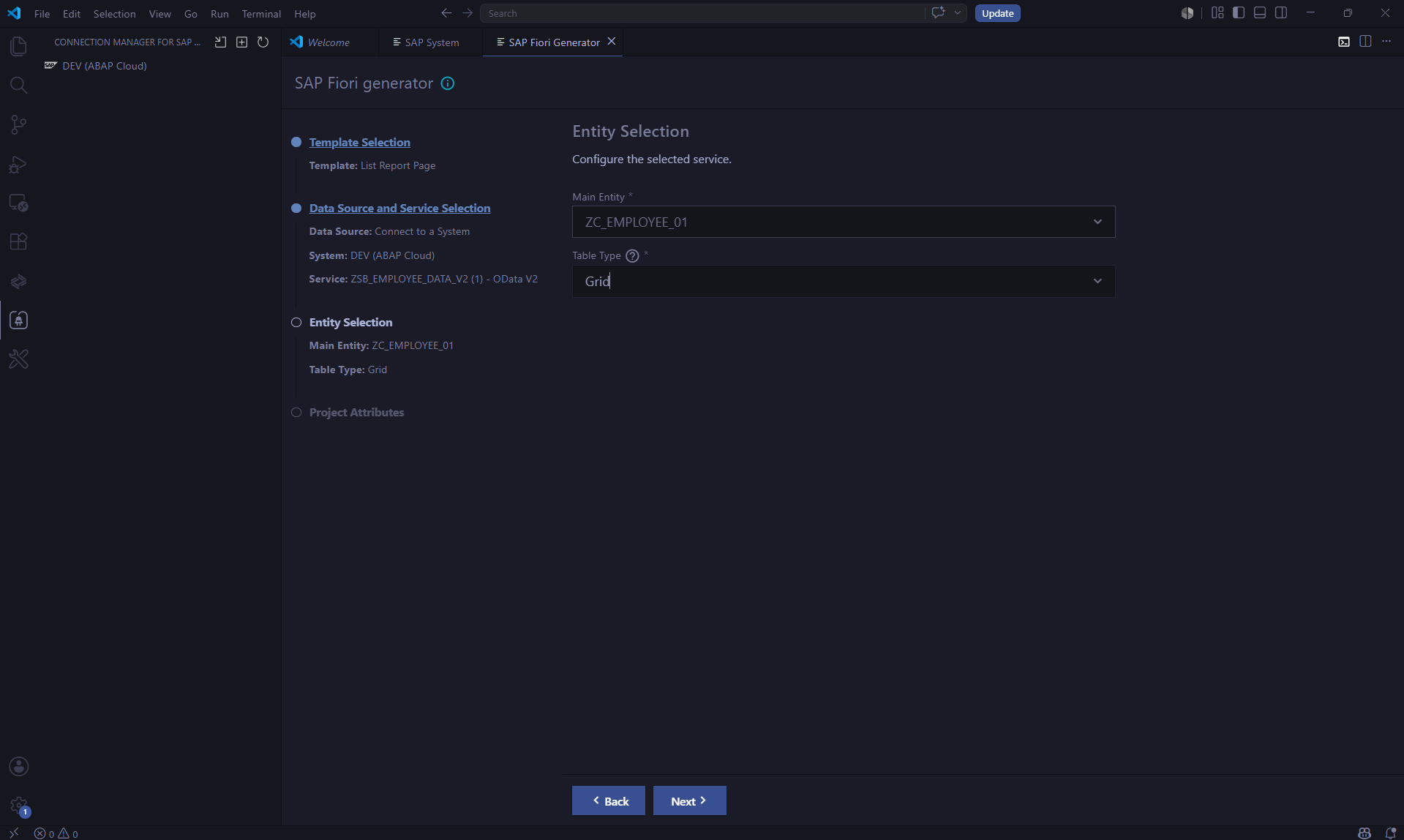
Task: Select the Entity Selection wizard step
Action: coord(350,322)
